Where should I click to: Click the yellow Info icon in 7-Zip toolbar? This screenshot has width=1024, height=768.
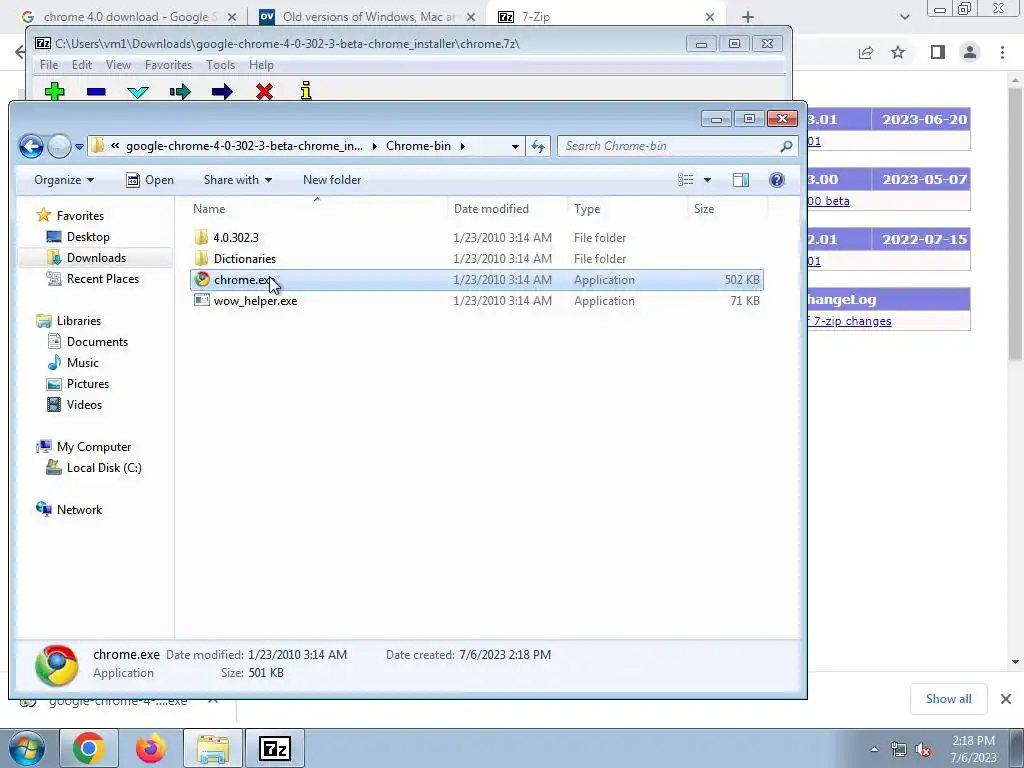(x=306, y=91)
